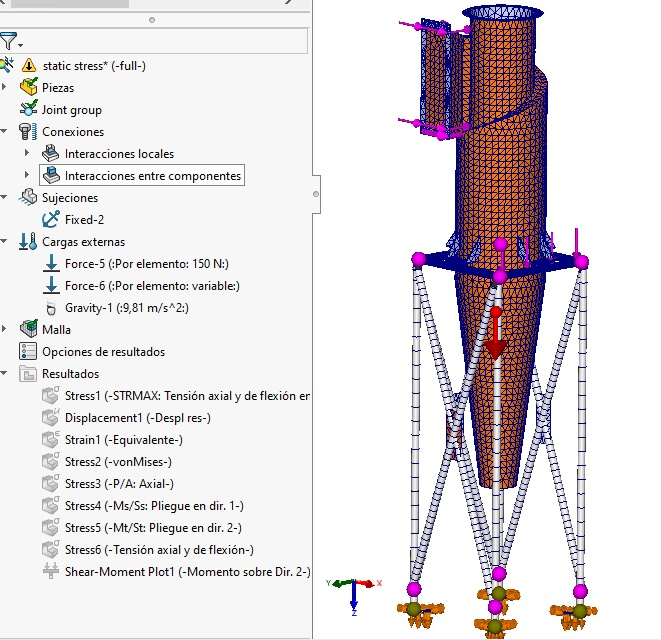Select Force-6 Por elemento variable
This screenshot has width=661, height=640.
152,286
